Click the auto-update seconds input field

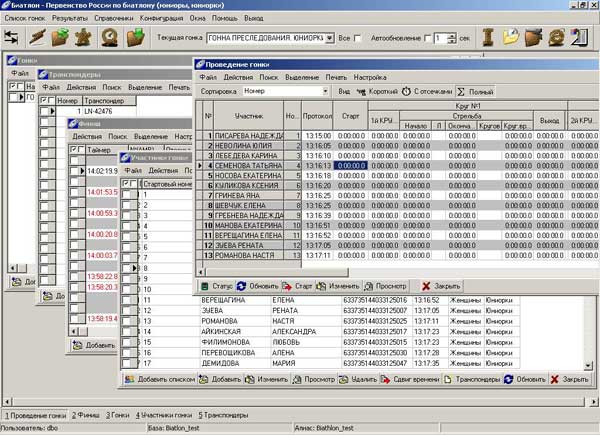pos(440,38)
